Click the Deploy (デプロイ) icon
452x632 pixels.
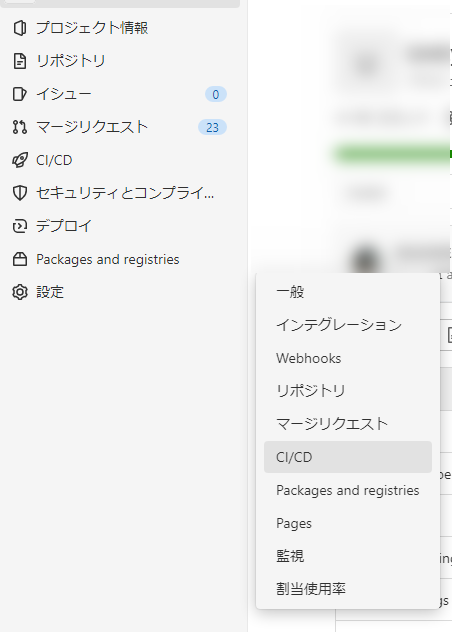tap(20, 226)
